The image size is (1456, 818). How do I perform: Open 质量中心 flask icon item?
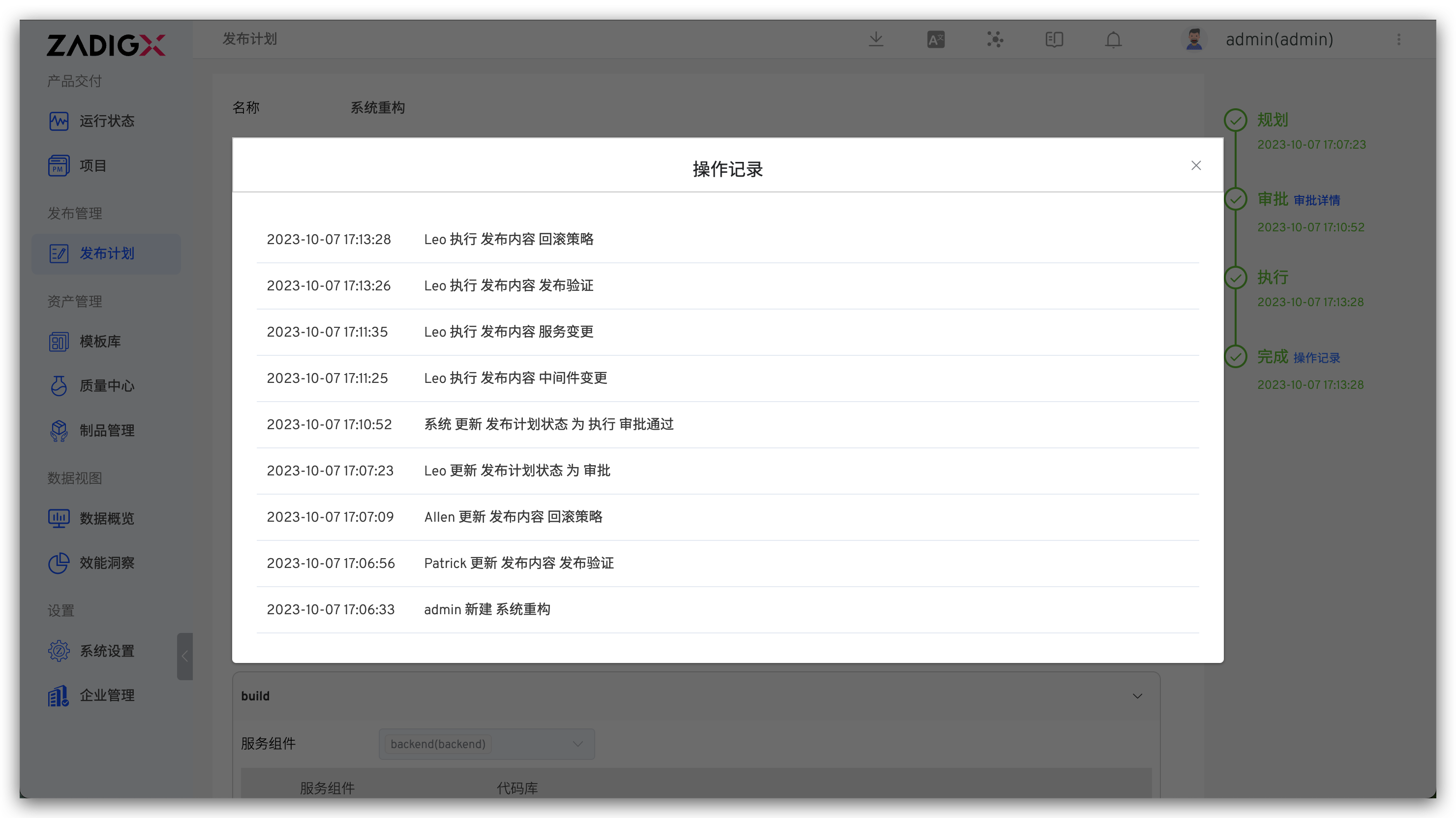click(x=106, y=386)
